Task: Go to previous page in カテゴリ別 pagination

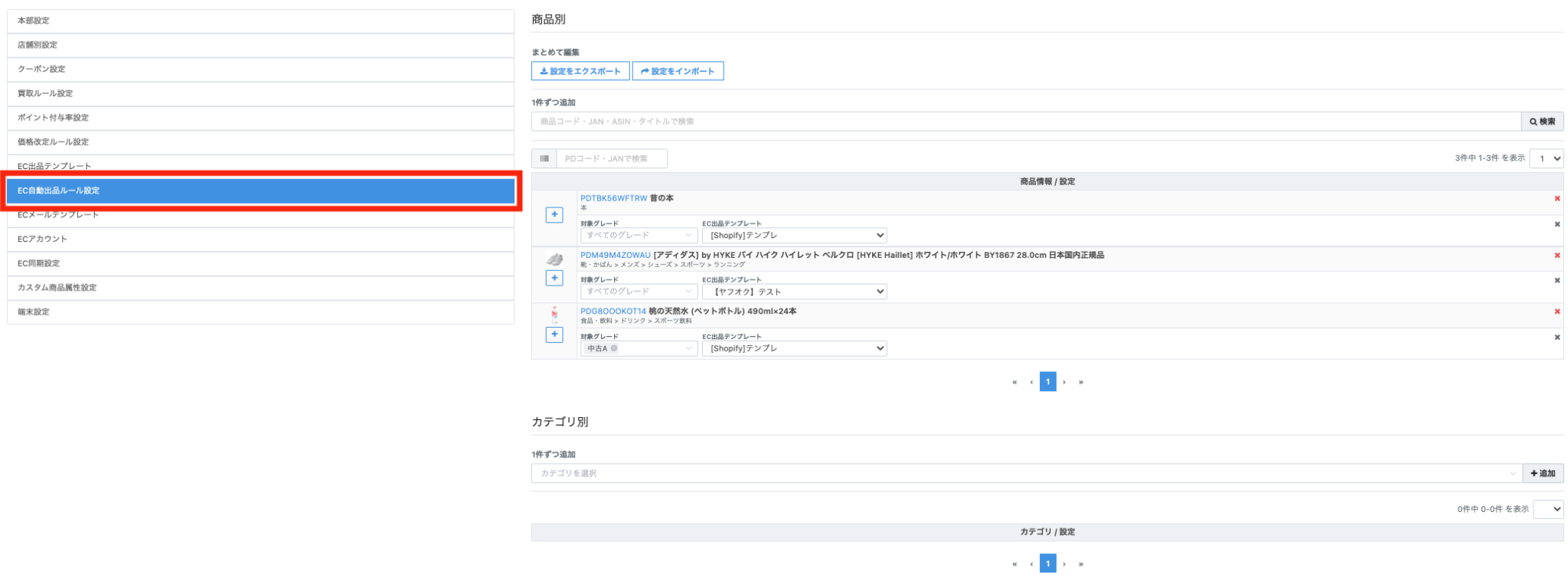Action: [1031, 564]
